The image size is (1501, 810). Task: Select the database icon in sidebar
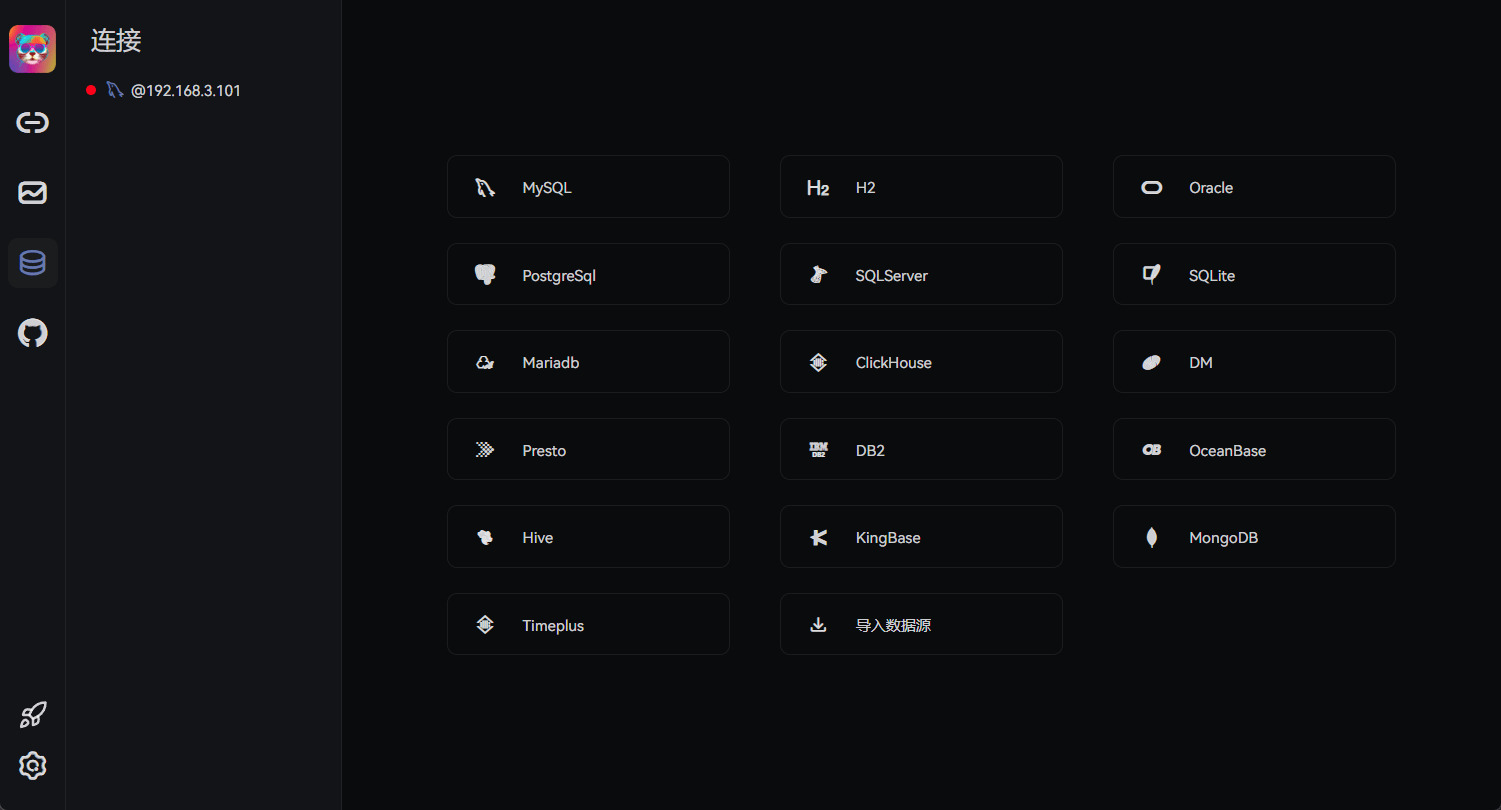click(x=32, y=263)
